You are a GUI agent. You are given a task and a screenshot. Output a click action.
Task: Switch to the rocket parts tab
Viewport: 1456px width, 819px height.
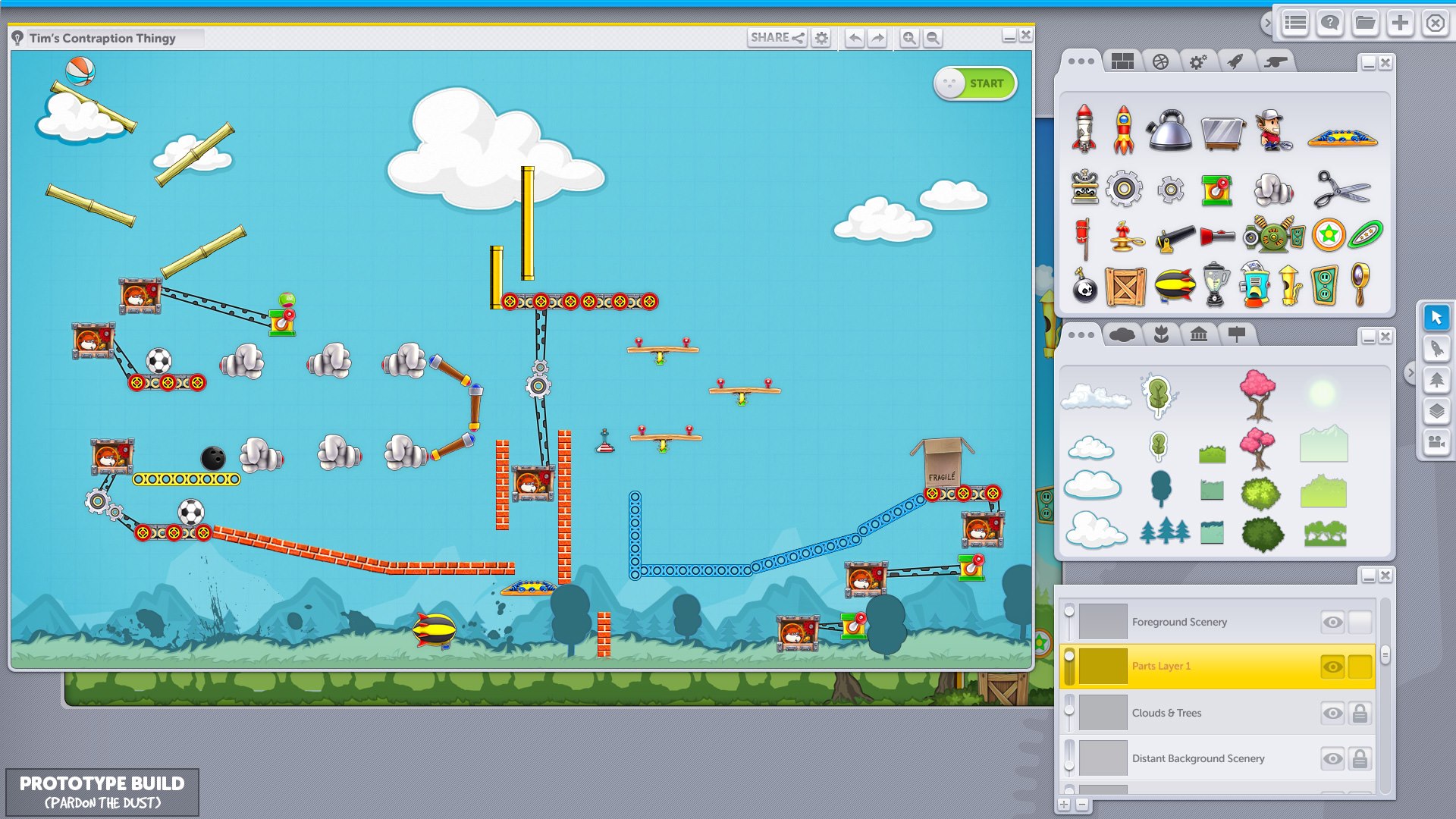(1235, 61)
